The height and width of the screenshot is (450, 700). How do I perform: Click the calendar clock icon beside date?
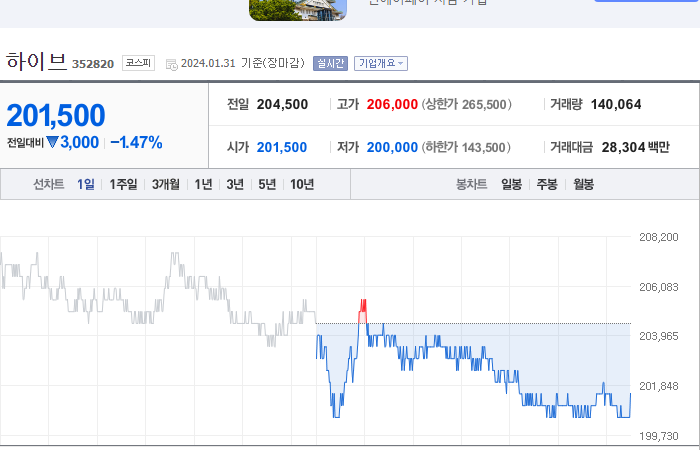coord(171,65)
